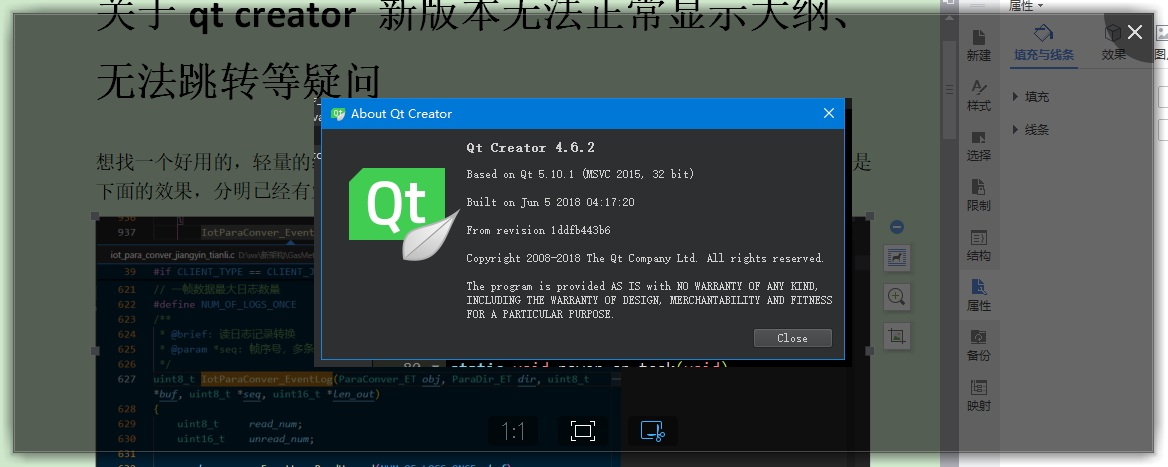Open the 映射 sidebar panel

[979, 396]
